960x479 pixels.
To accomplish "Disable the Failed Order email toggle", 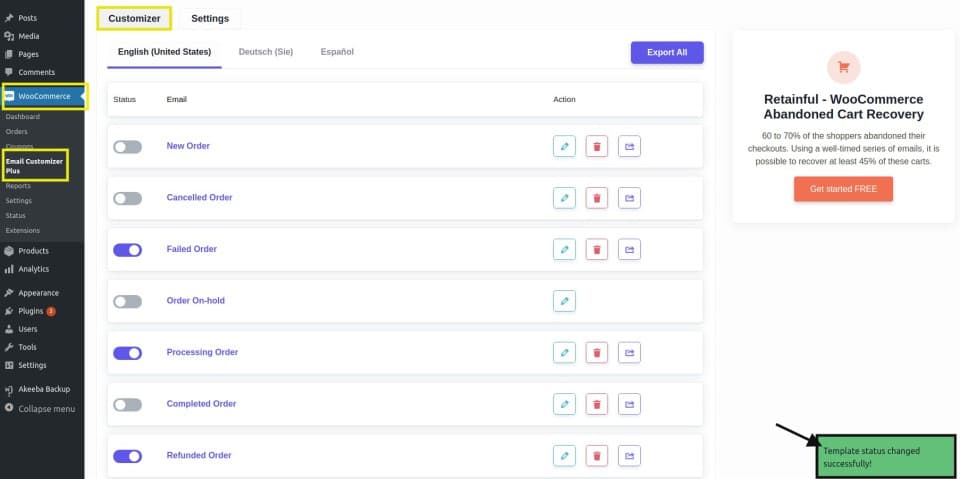I will 127,250.
